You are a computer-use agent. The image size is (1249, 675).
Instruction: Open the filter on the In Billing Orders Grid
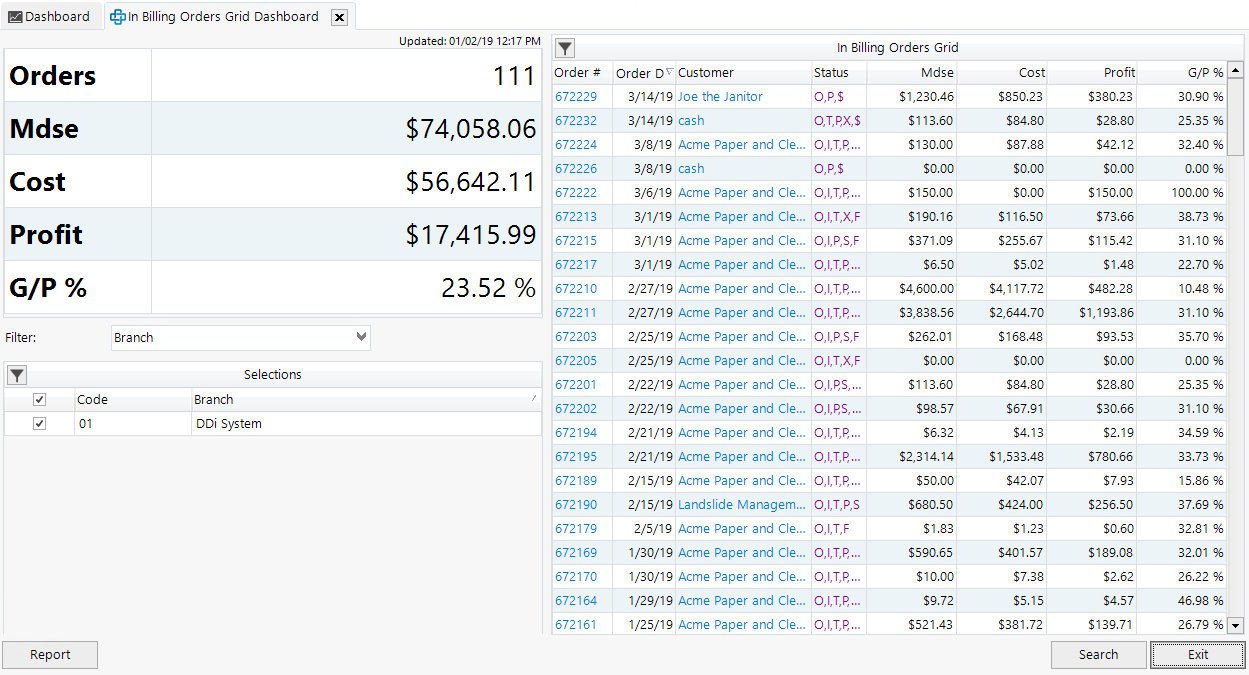coord(565,47)
